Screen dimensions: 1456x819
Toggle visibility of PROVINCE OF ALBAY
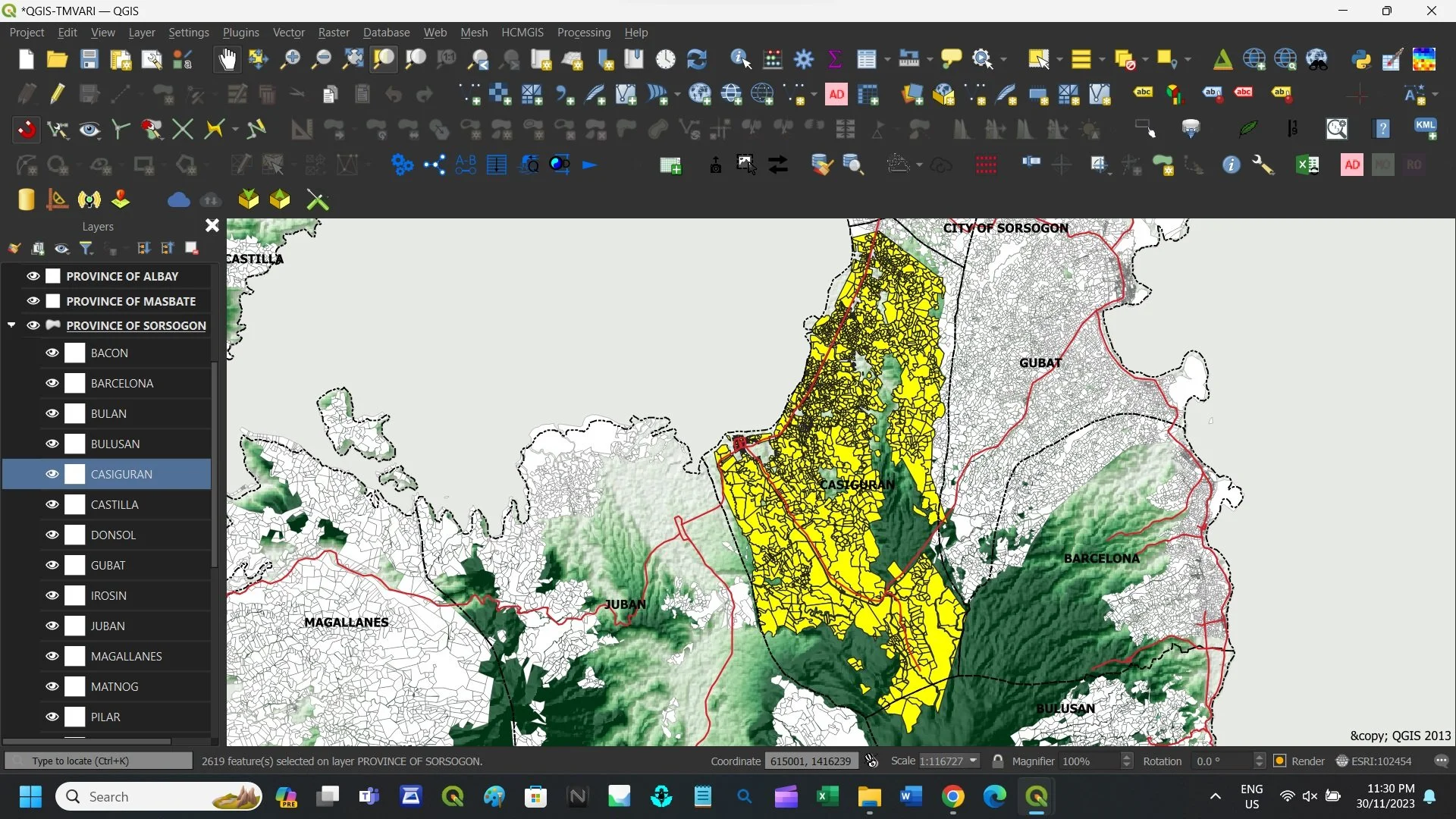click(x=33, y=276)
